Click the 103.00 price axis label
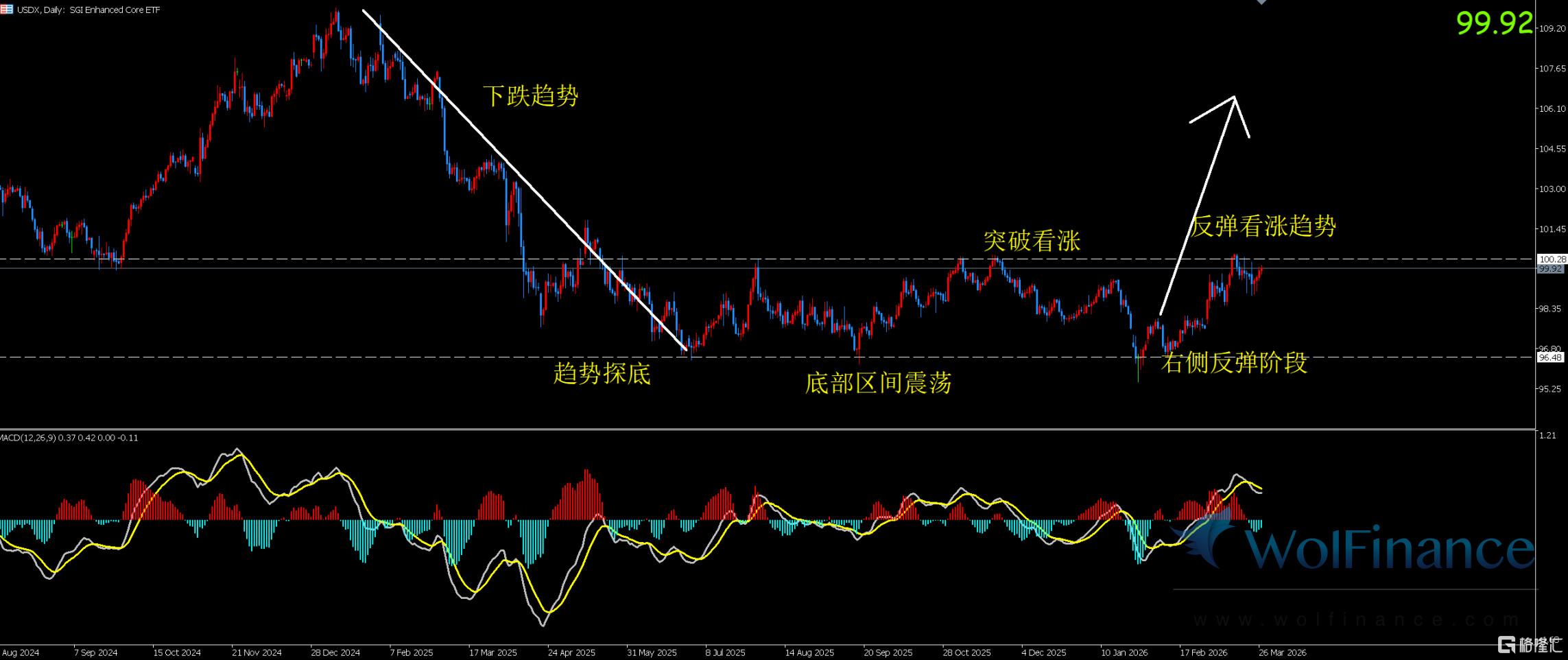Viewport: 1568px width, 660px height. tap(1552, 189)
